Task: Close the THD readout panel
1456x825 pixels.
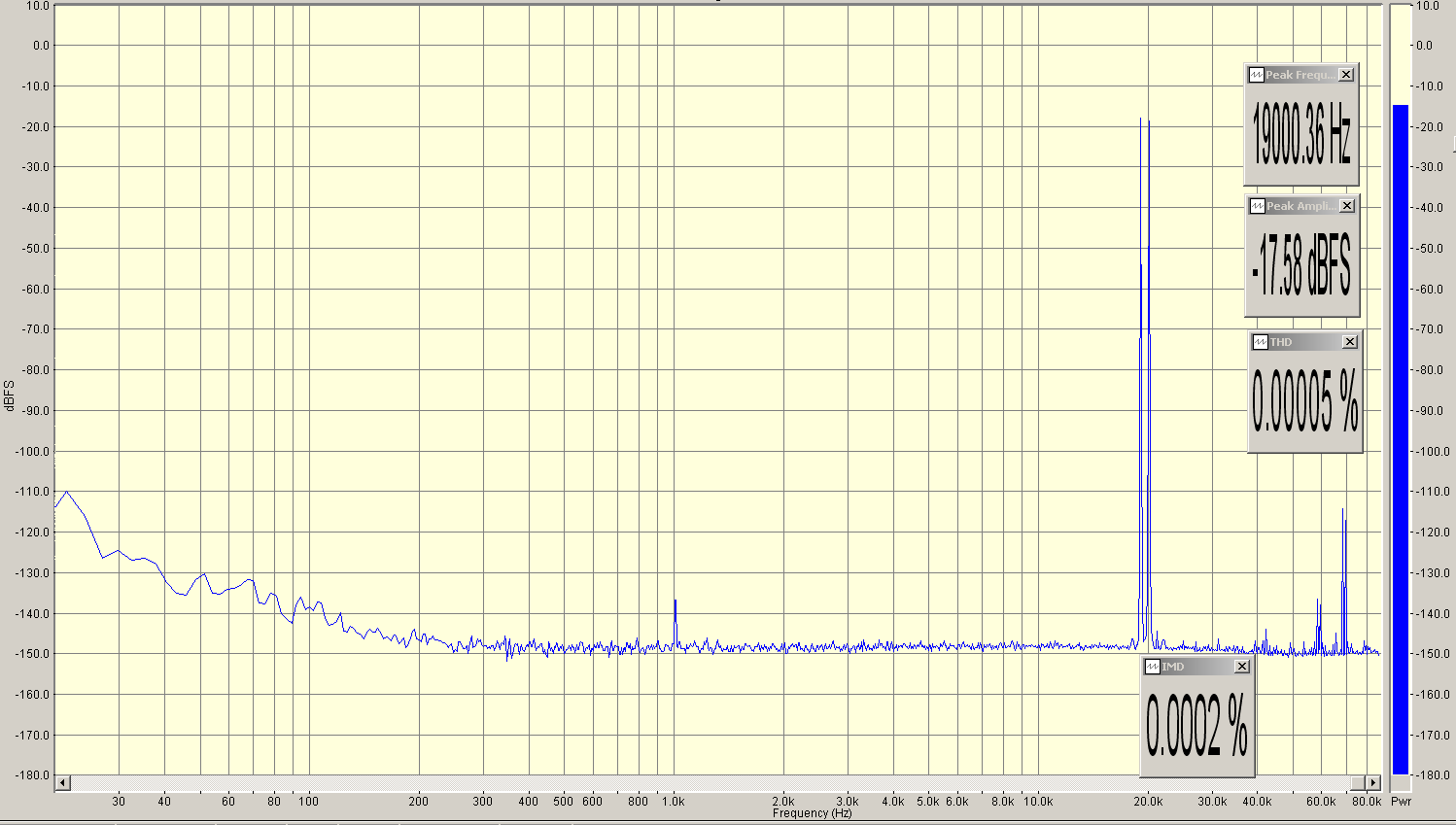Action: tap(1350, 342)
